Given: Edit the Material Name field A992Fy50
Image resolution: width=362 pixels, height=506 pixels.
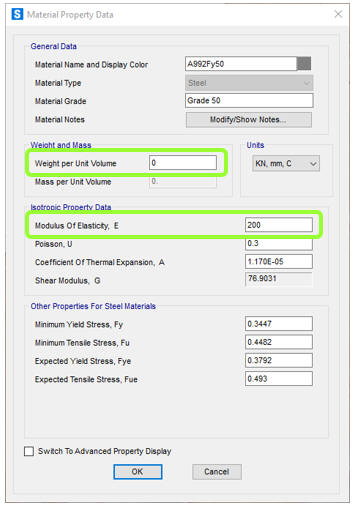Looking at the screenshot, I should coord(241,64).
